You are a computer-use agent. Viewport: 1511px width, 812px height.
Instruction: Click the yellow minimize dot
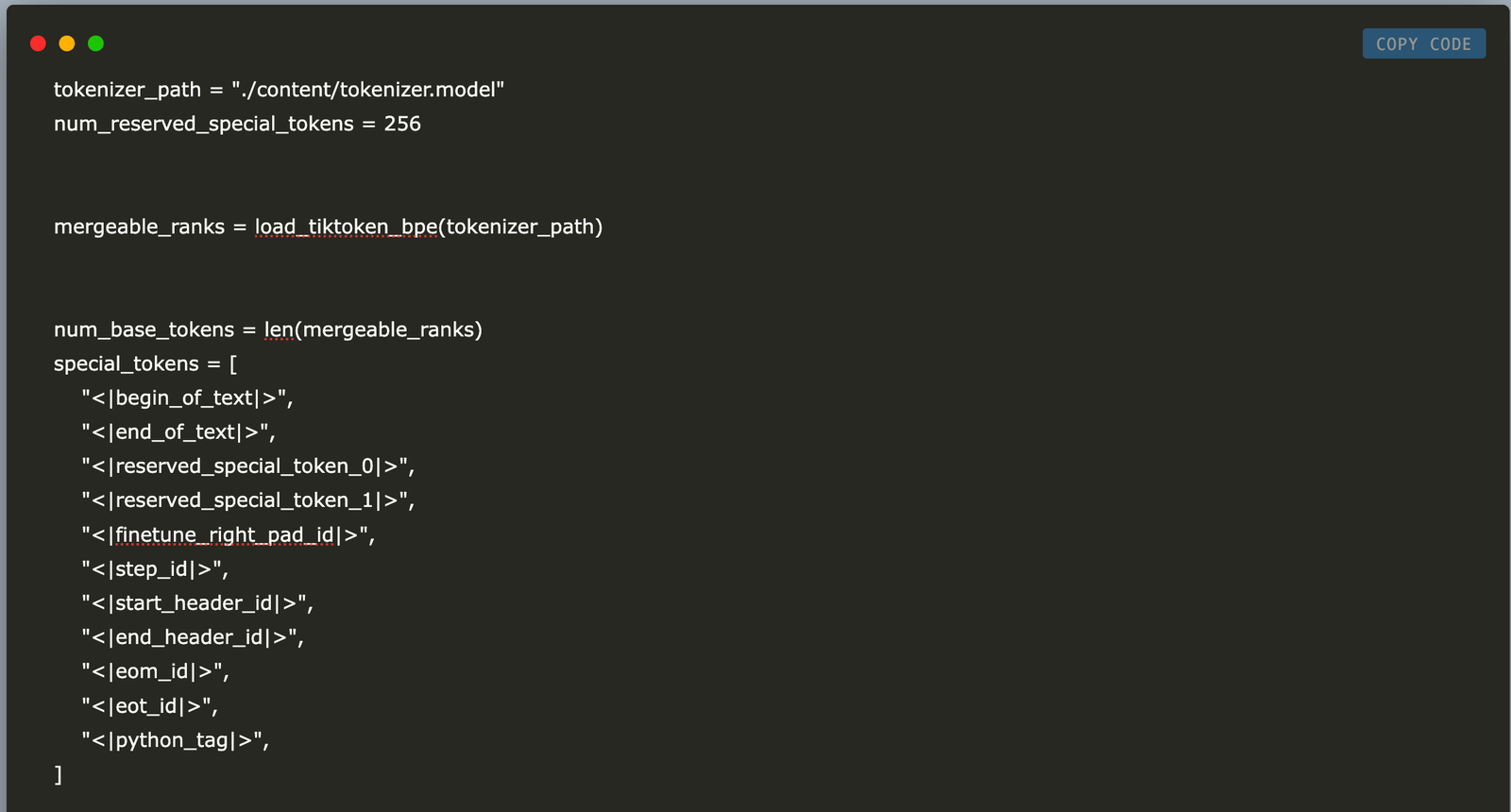coord(67,43)
